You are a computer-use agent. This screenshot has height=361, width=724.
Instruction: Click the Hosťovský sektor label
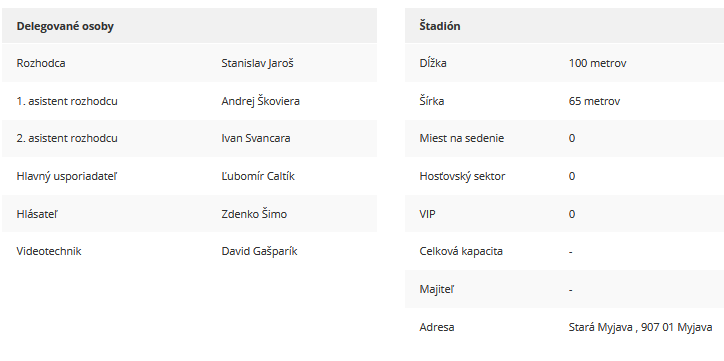pyautogui.click(x=462, y=176)
